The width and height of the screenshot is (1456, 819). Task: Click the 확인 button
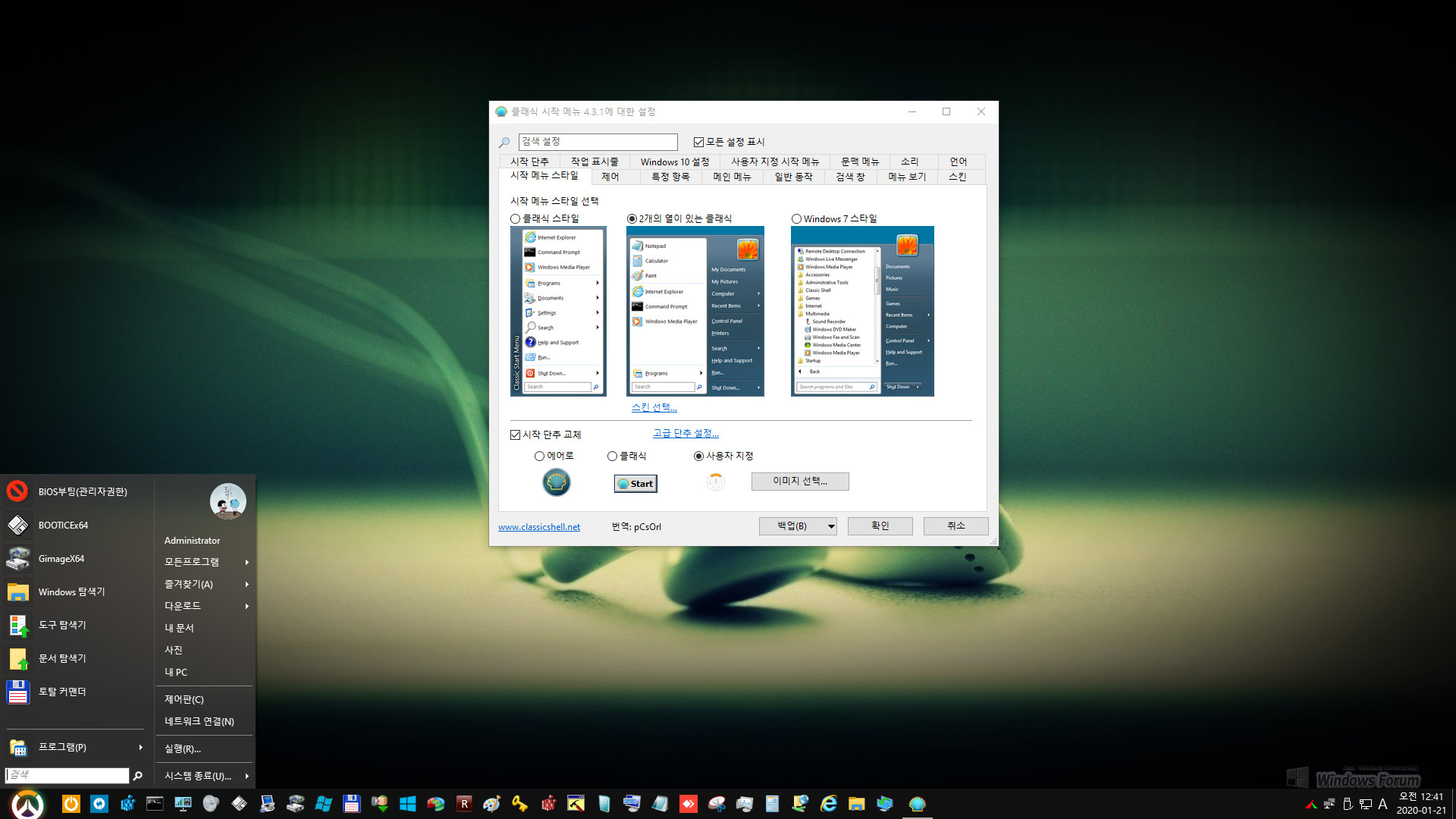880,526
